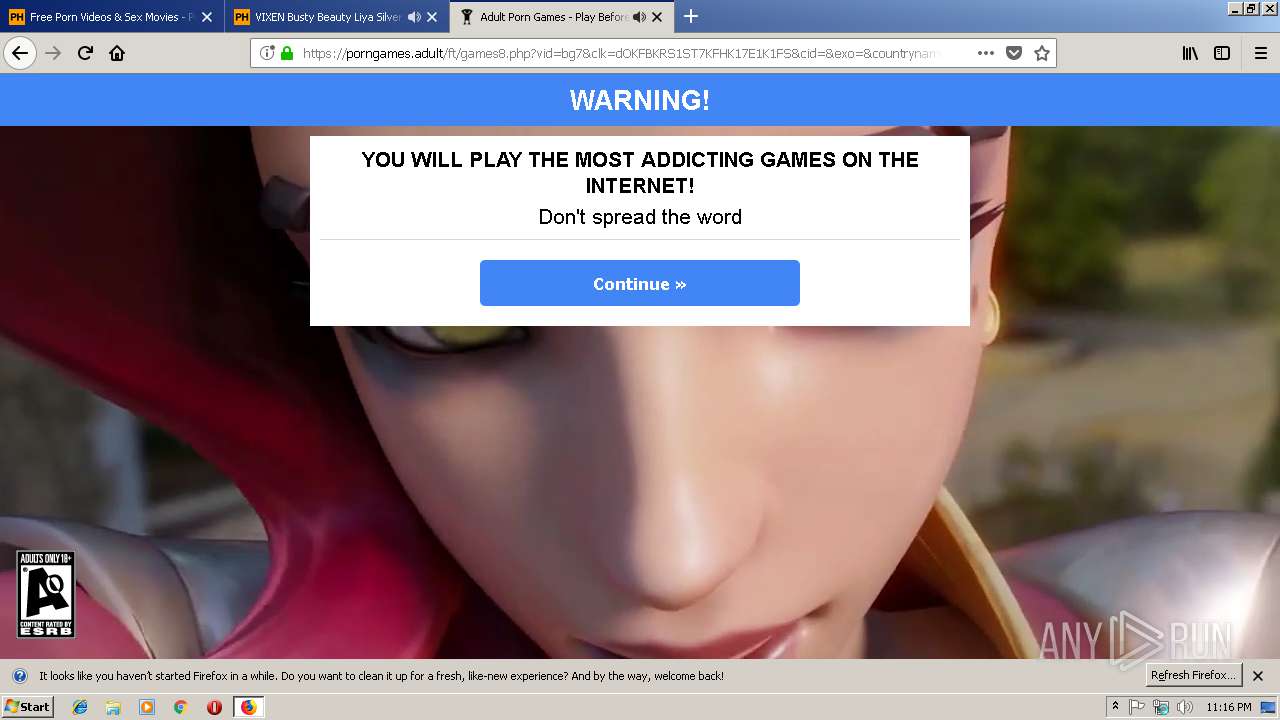1280x720 pixels.
Task: Click the Continue button
Action: click(x=640, y=283)
